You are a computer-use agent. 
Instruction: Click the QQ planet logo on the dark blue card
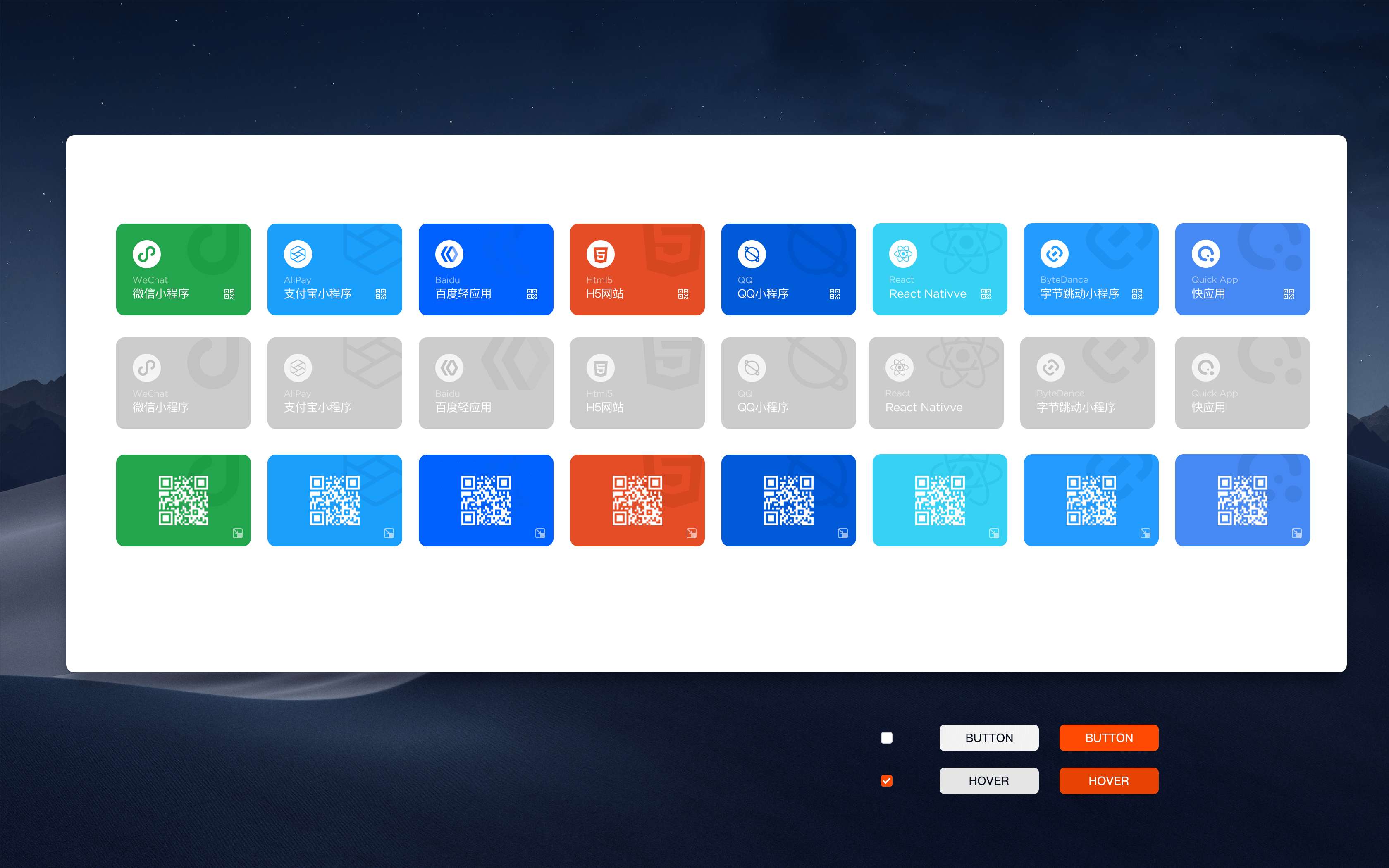[x=752, y=254]
